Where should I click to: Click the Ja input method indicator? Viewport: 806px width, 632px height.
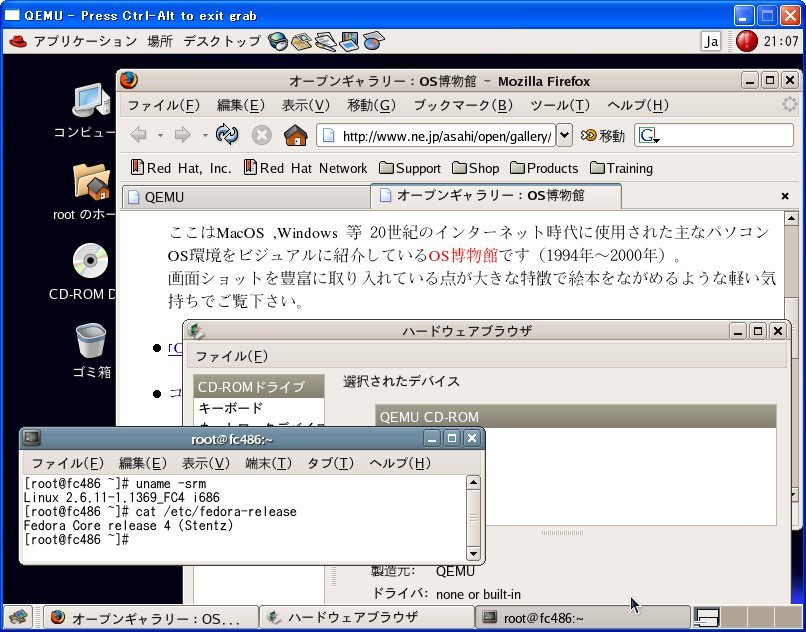[x=711, y=41]
